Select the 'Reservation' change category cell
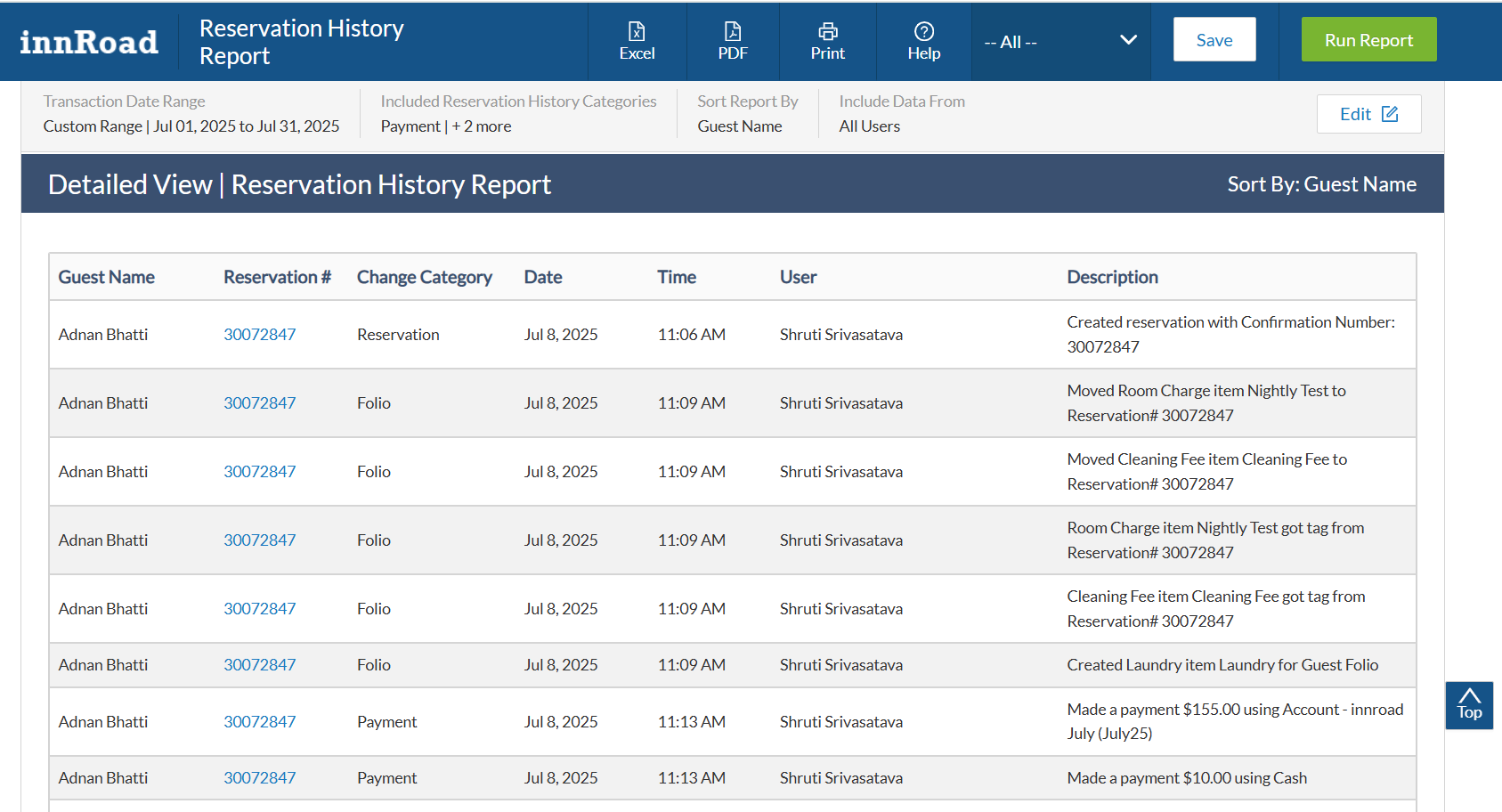 [398, 335]
